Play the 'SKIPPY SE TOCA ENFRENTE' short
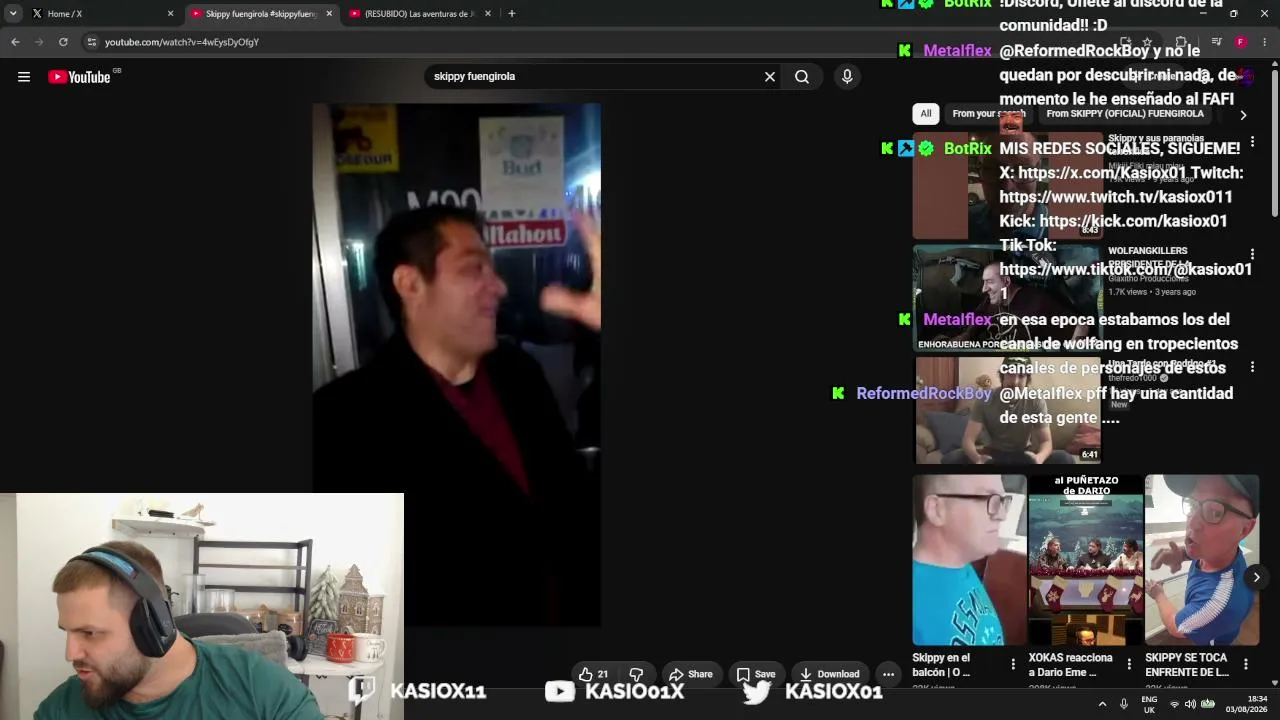The height and width of the screenshot is (720, 1280). click(1202, 560)
